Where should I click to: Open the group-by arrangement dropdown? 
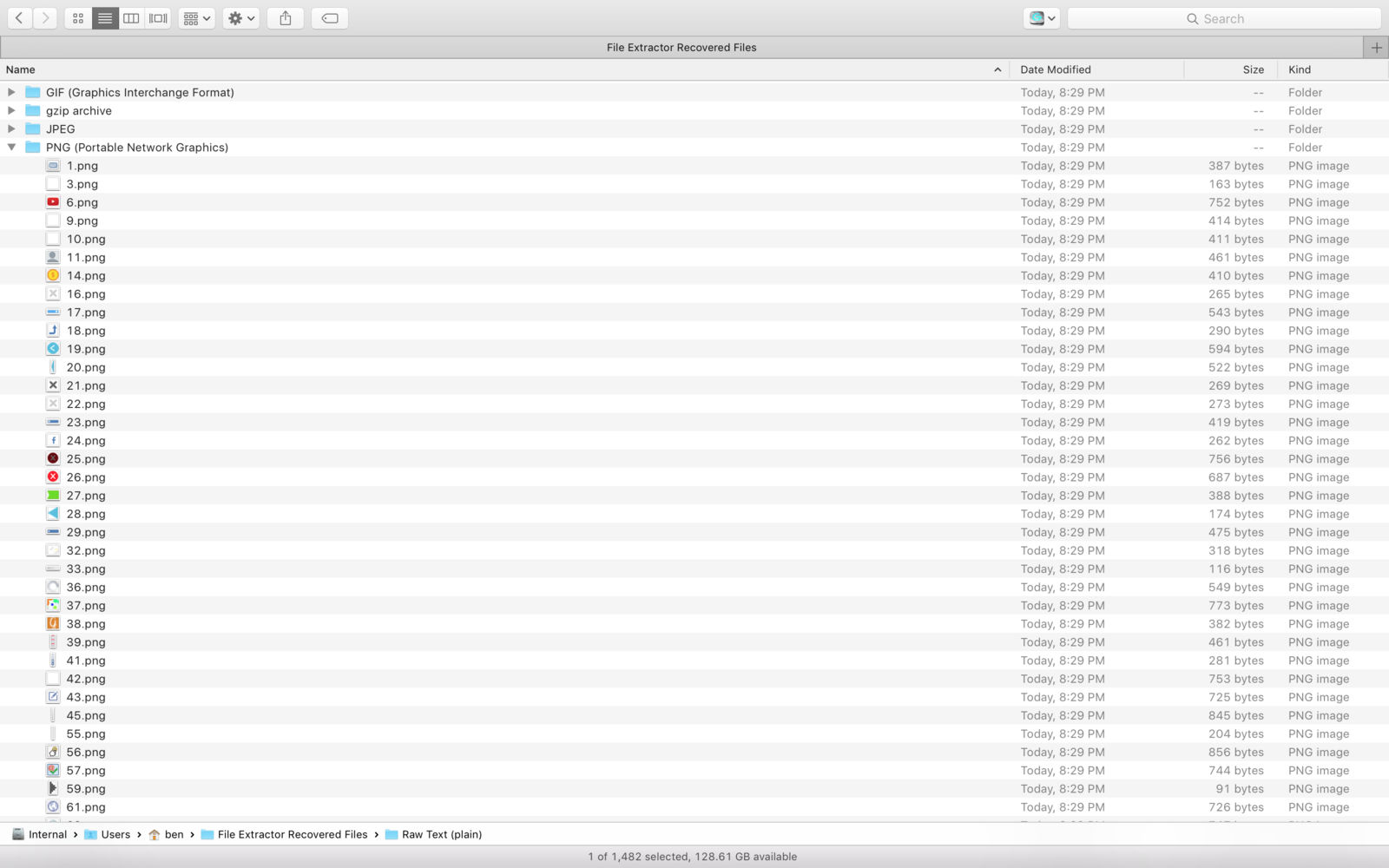[x=197, y=18]
